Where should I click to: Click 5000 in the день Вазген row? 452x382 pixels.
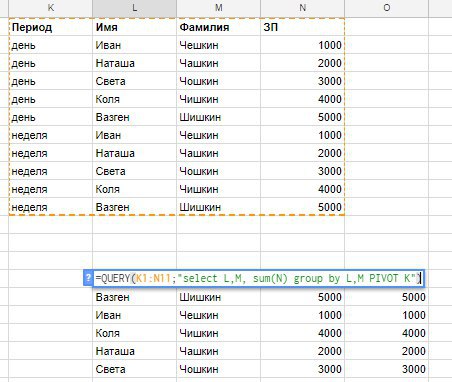(303, 117)
